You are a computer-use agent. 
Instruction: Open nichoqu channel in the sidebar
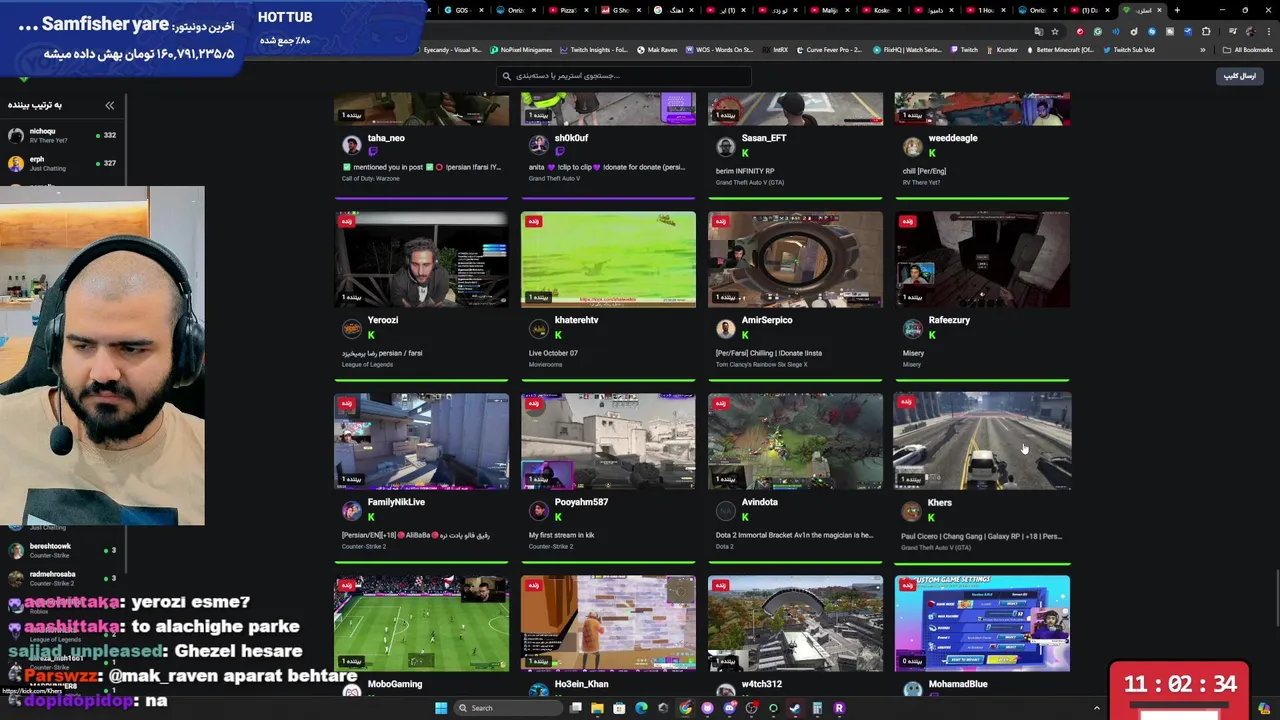point(62,135)
